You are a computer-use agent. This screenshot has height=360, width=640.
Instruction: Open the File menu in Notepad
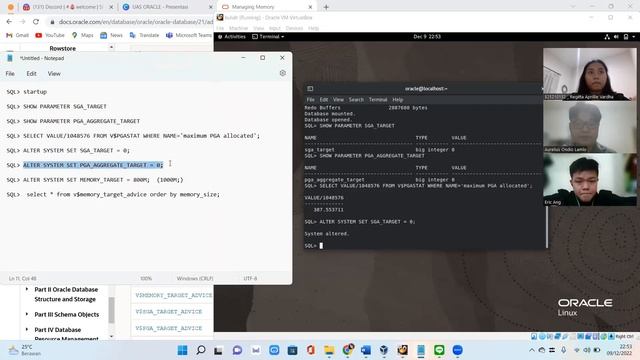click(x=10, y=73)
